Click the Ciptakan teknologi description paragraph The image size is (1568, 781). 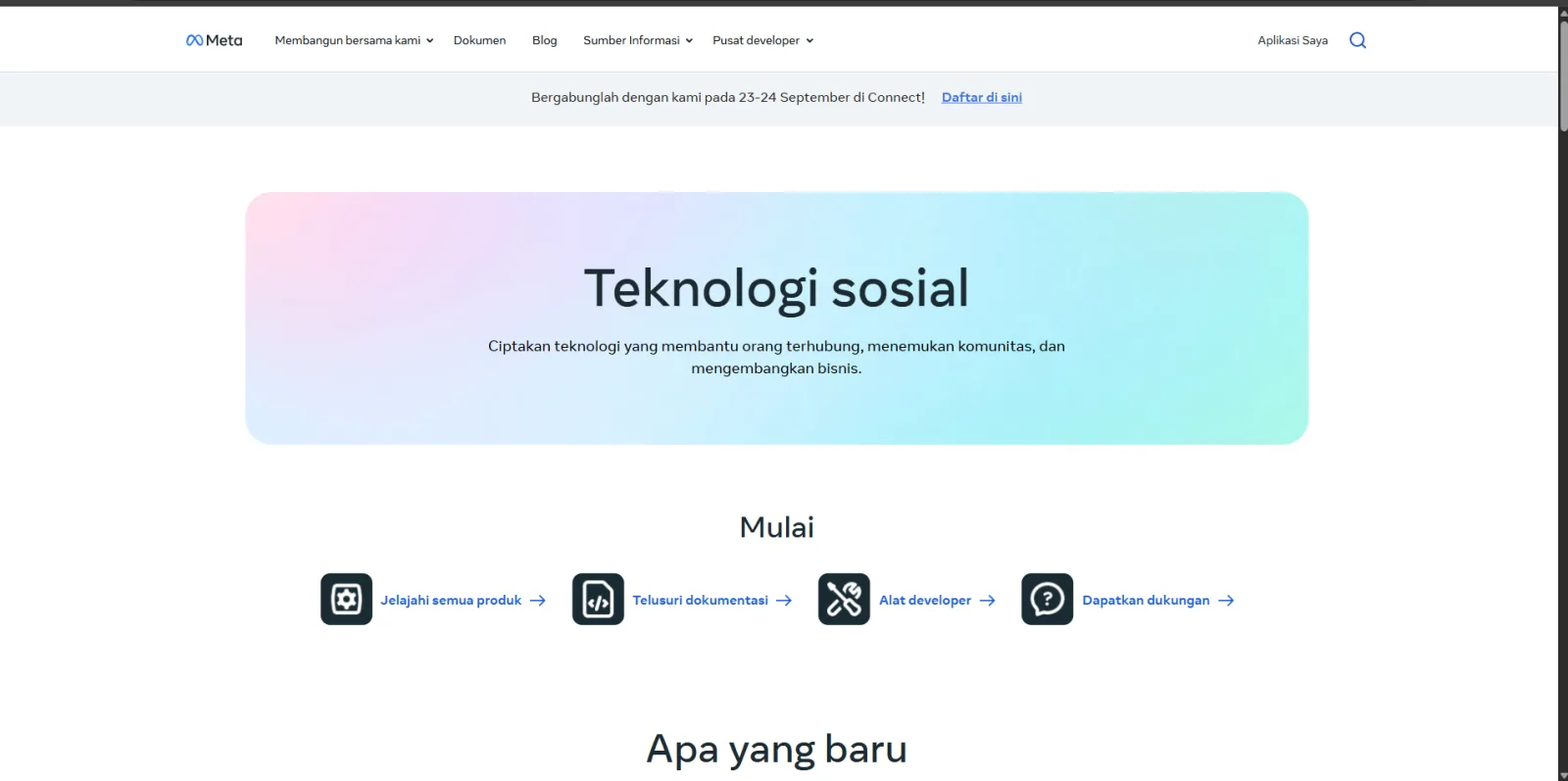776,357
